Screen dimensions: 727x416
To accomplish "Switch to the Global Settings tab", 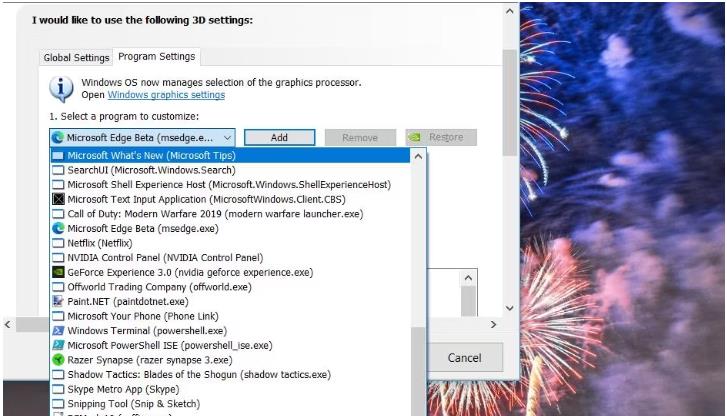I will [x=77, y=58].
